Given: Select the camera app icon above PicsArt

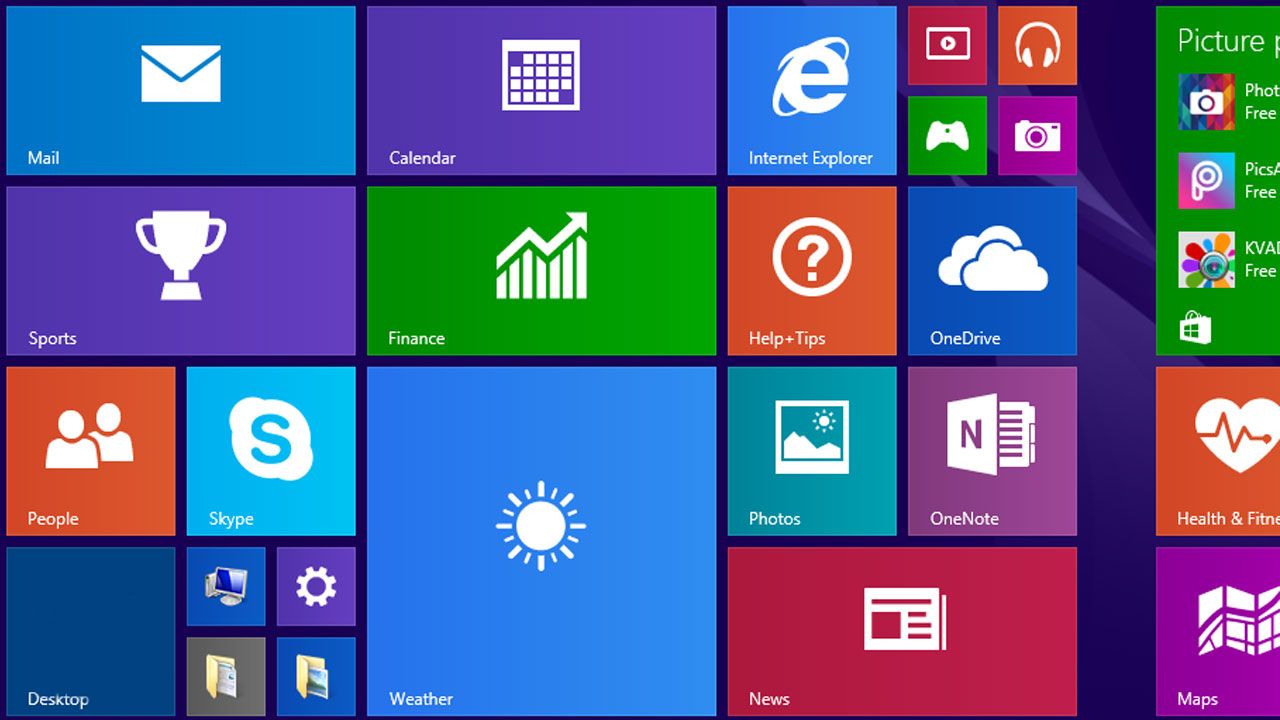Looking at the screenshot, I should tap(1206, 102).
